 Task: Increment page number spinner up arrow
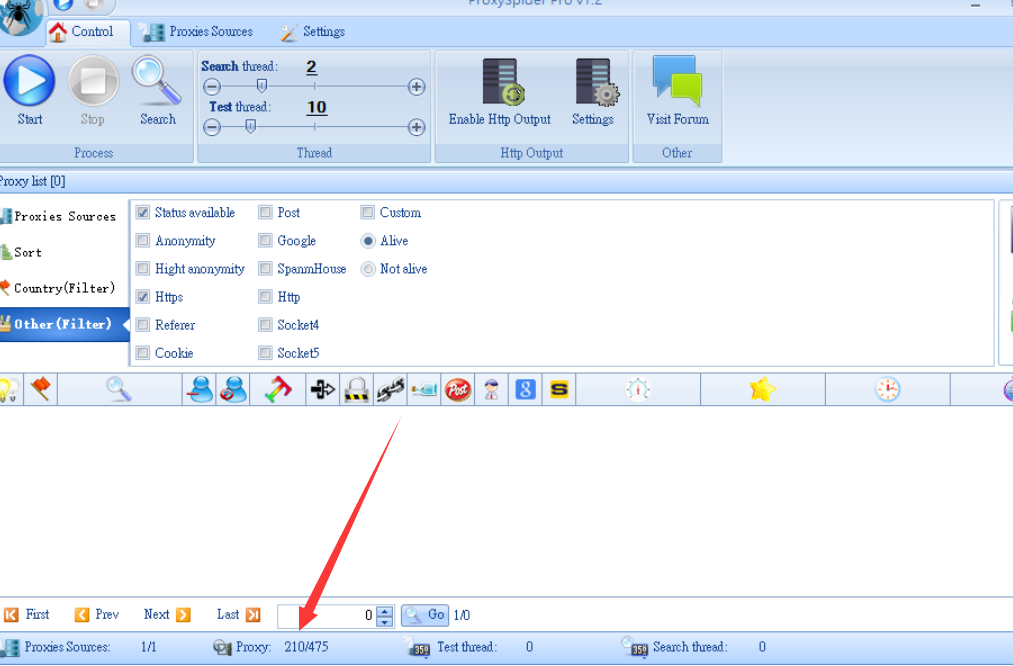385,611
